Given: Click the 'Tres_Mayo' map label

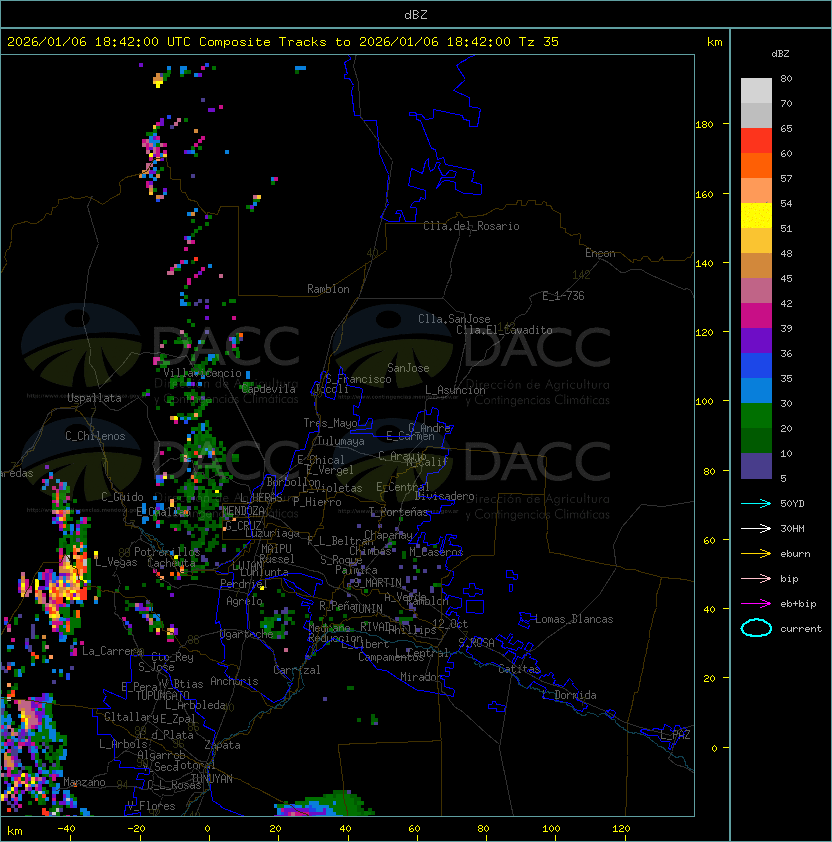Looking at the screenshot, I should tap(330, 423).
